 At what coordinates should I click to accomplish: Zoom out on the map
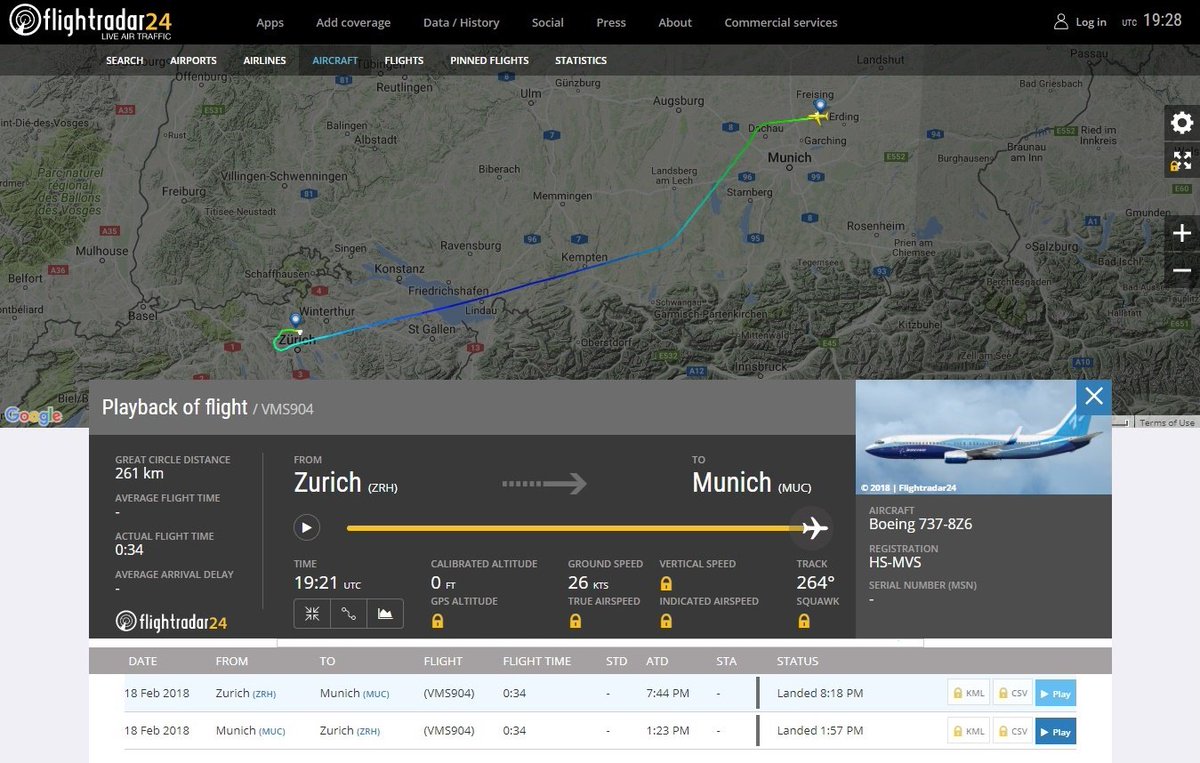tap(1182, 270)
